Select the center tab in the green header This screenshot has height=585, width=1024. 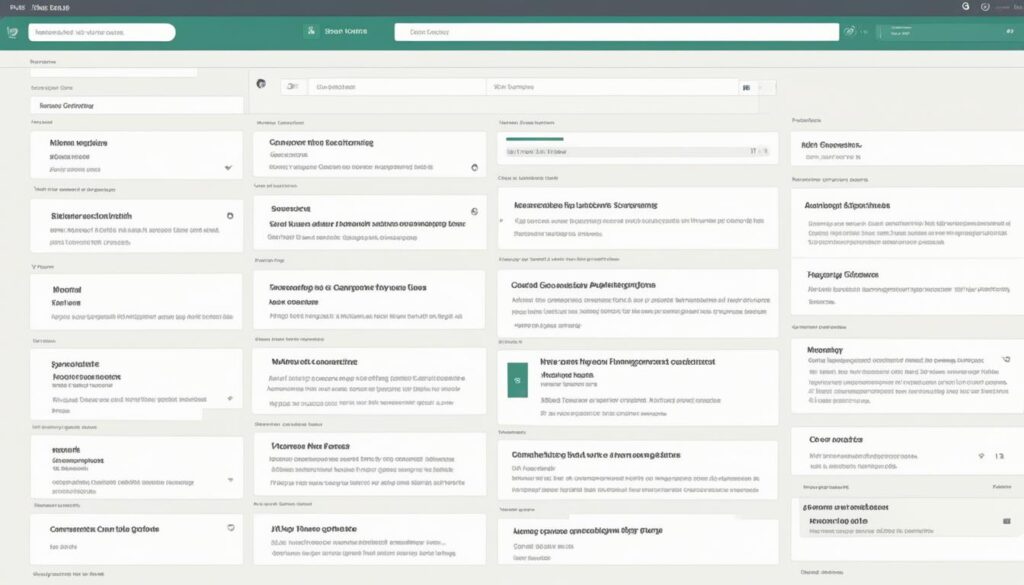(x=347, y=32)
